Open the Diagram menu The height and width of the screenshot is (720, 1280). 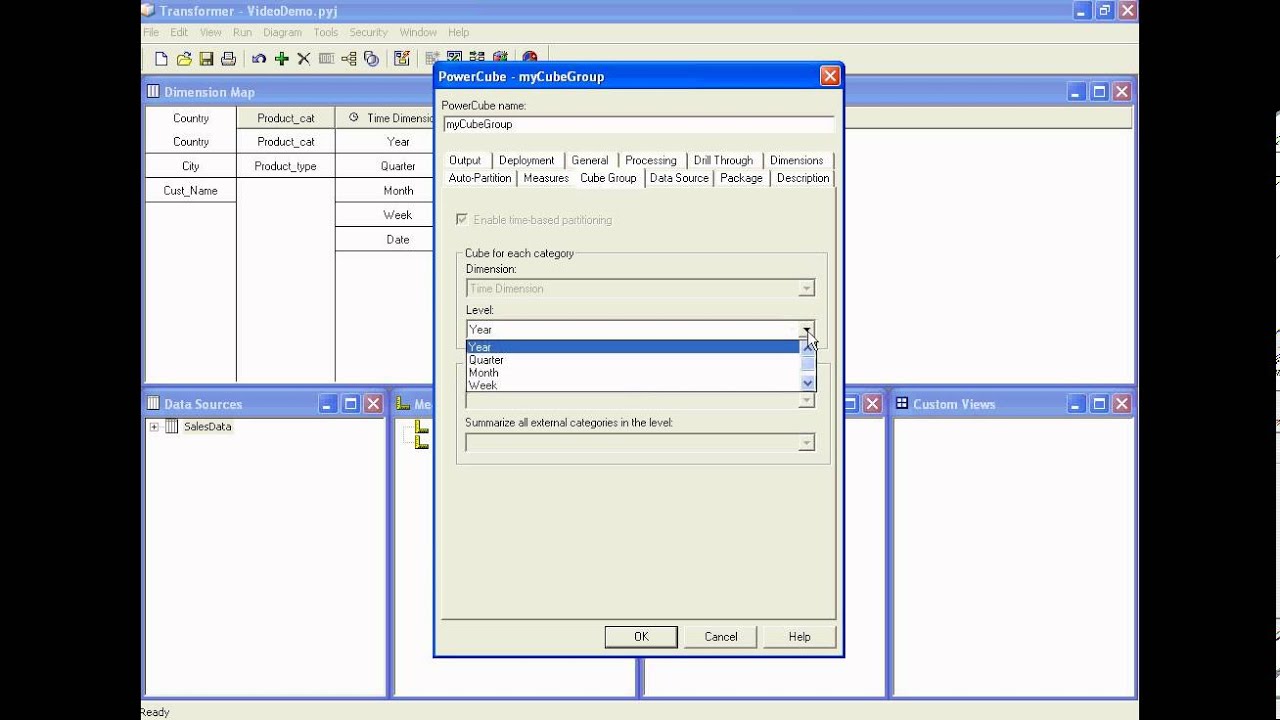pos(282,32)
